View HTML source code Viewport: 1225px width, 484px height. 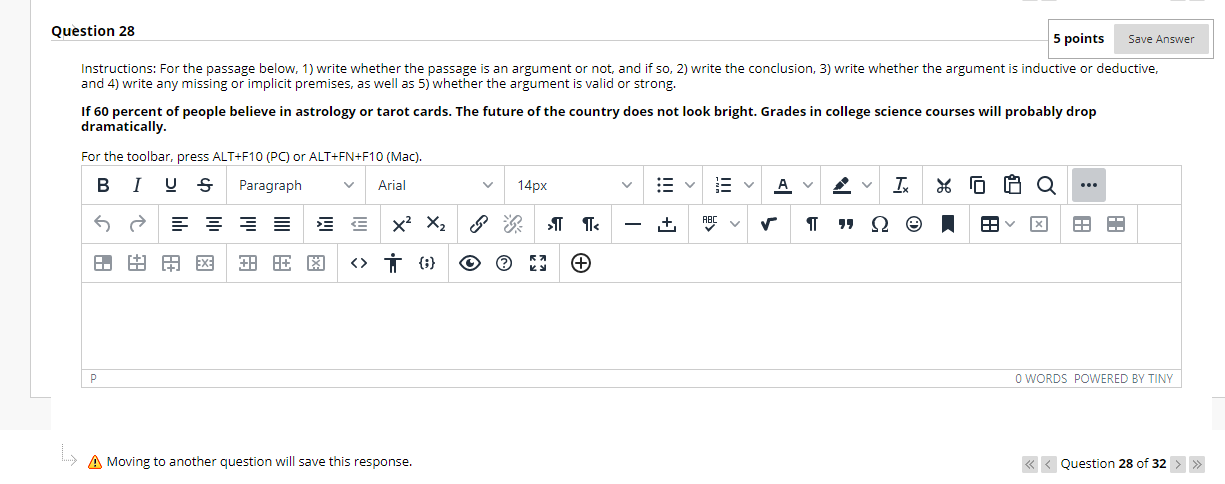[359, 263]
